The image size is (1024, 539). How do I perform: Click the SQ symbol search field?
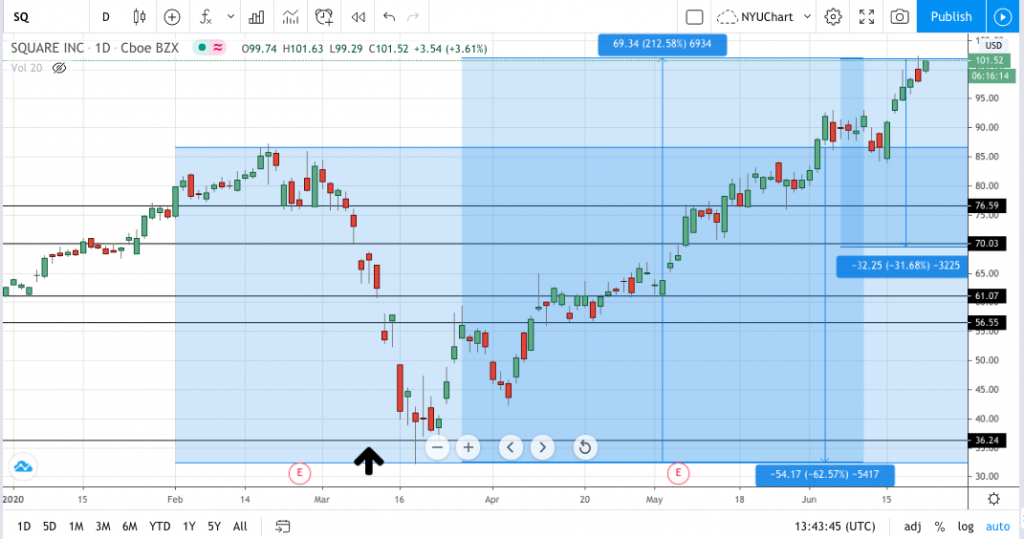coord(40,17)
